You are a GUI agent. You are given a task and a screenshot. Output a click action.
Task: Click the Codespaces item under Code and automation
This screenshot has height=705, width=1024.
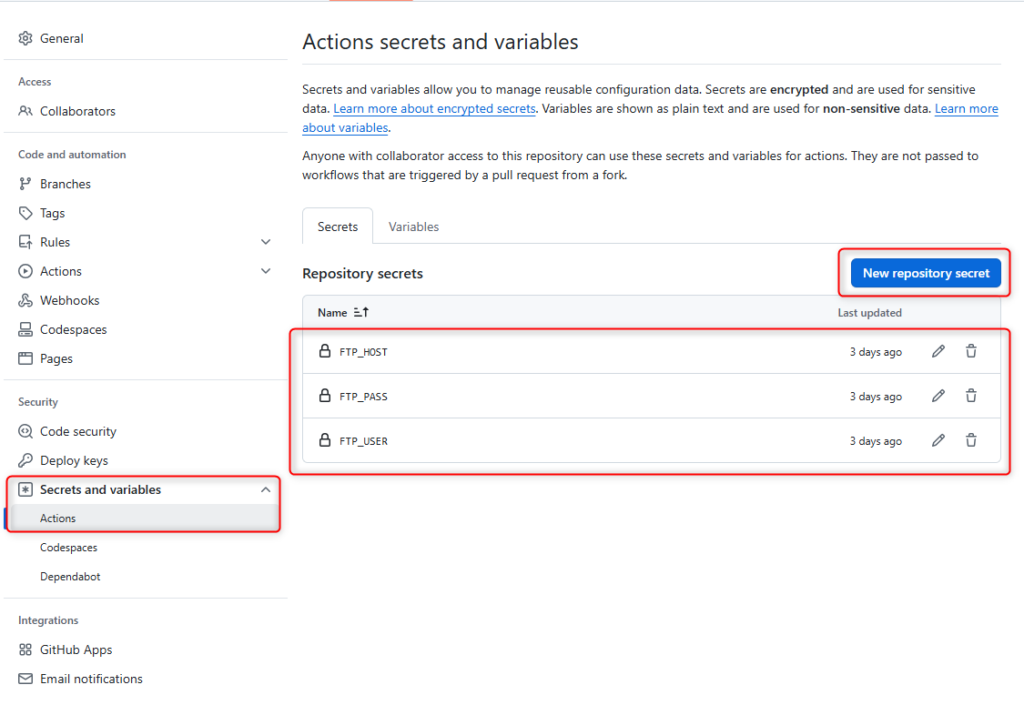(73, 330)
